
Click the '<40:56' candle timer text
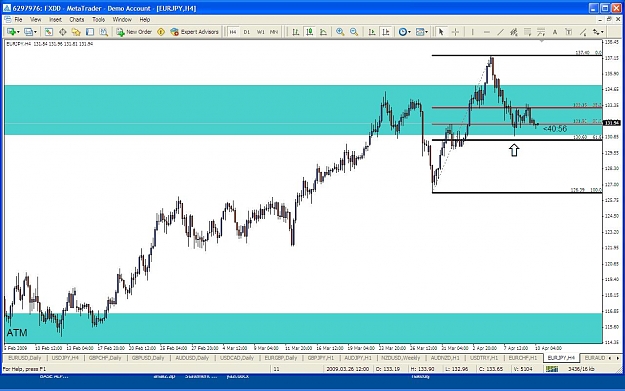555,129
